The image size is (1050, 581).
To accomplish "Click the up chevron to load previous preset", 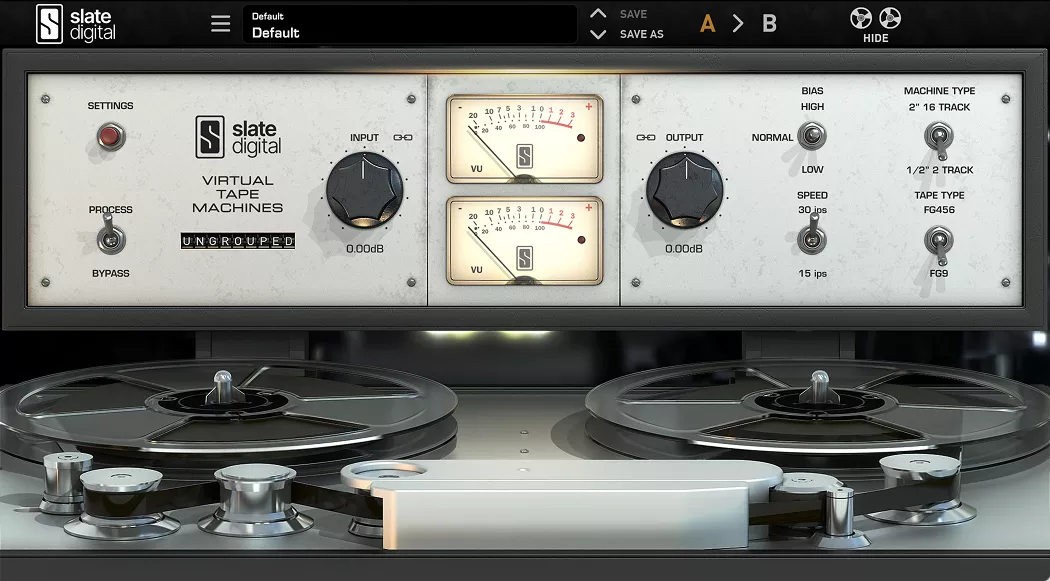I will [x=598, y=14].
